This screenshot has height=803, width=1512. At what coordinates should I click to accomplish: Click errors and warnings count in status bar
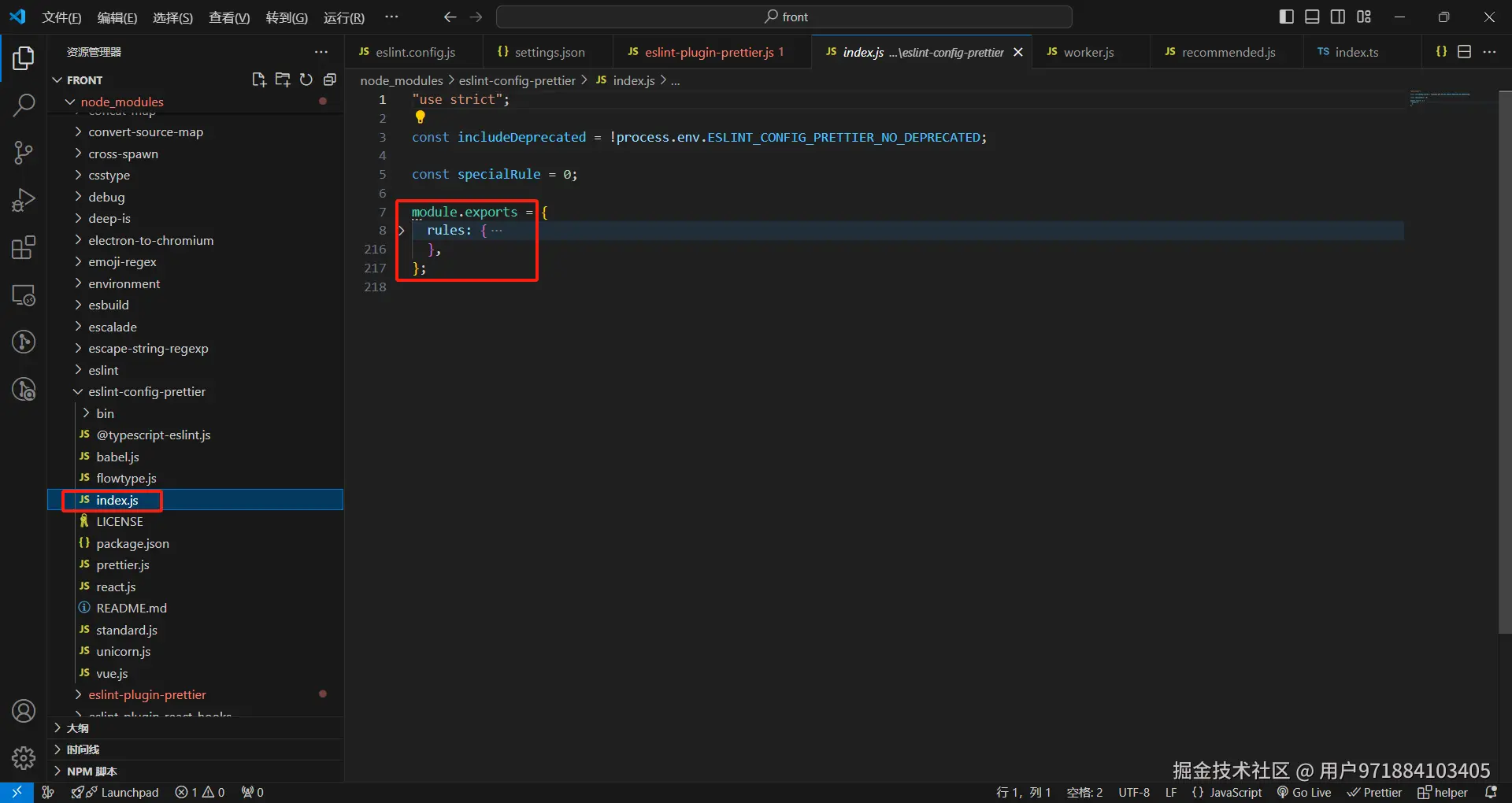pyautogui.click(x=200, y=792)
